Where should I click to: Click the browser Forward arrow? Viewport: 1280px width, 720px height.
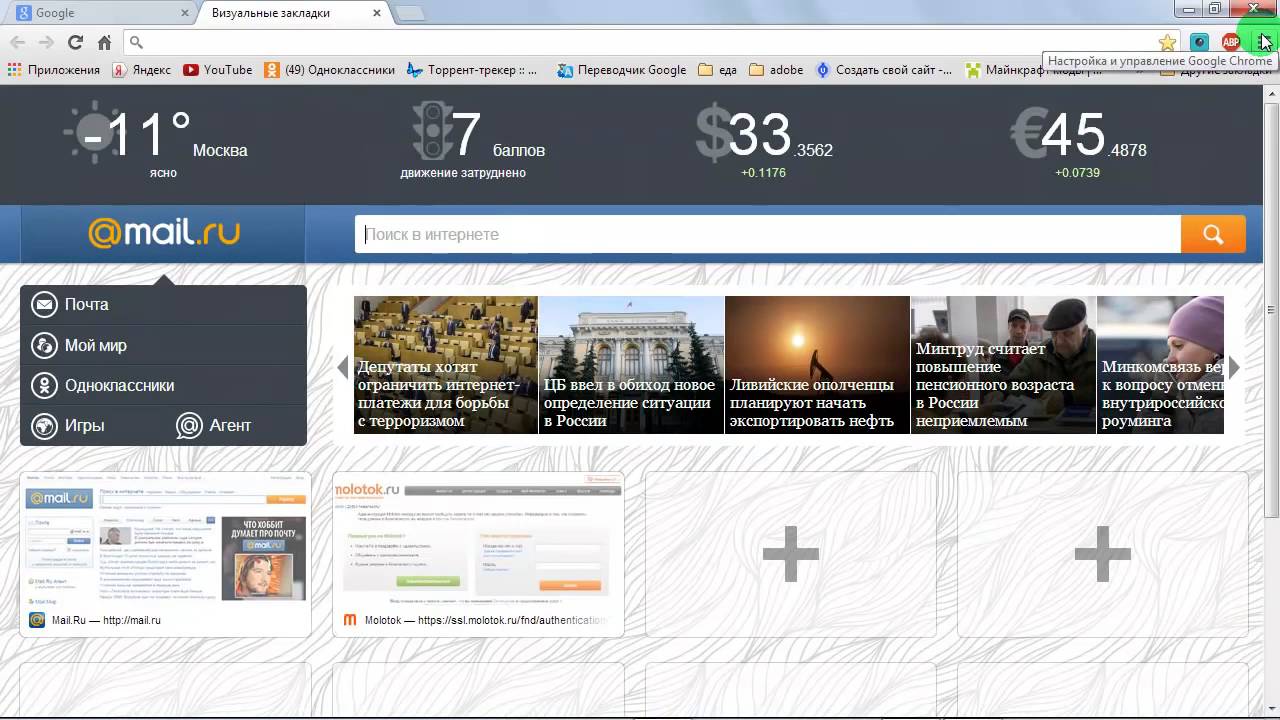[46, 42]
